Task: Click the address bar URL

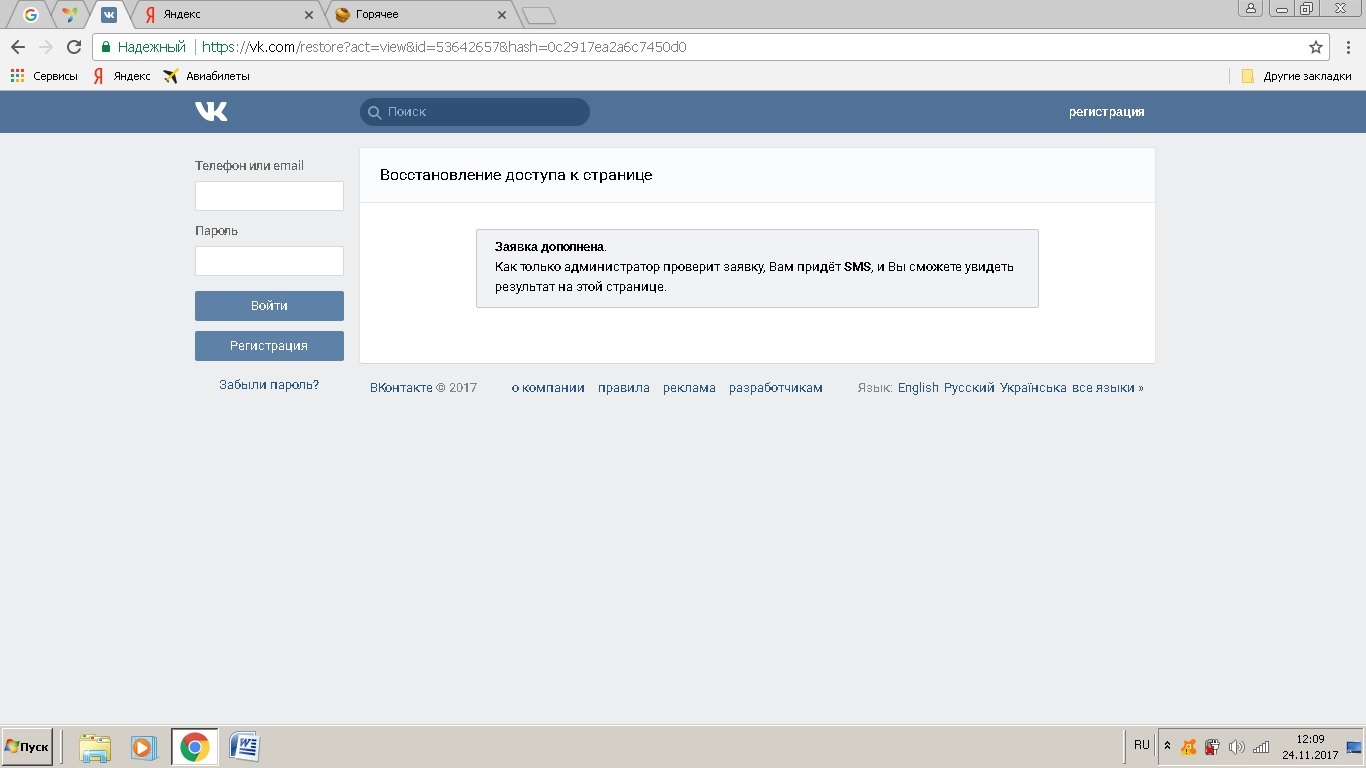Action: [444, 47]
